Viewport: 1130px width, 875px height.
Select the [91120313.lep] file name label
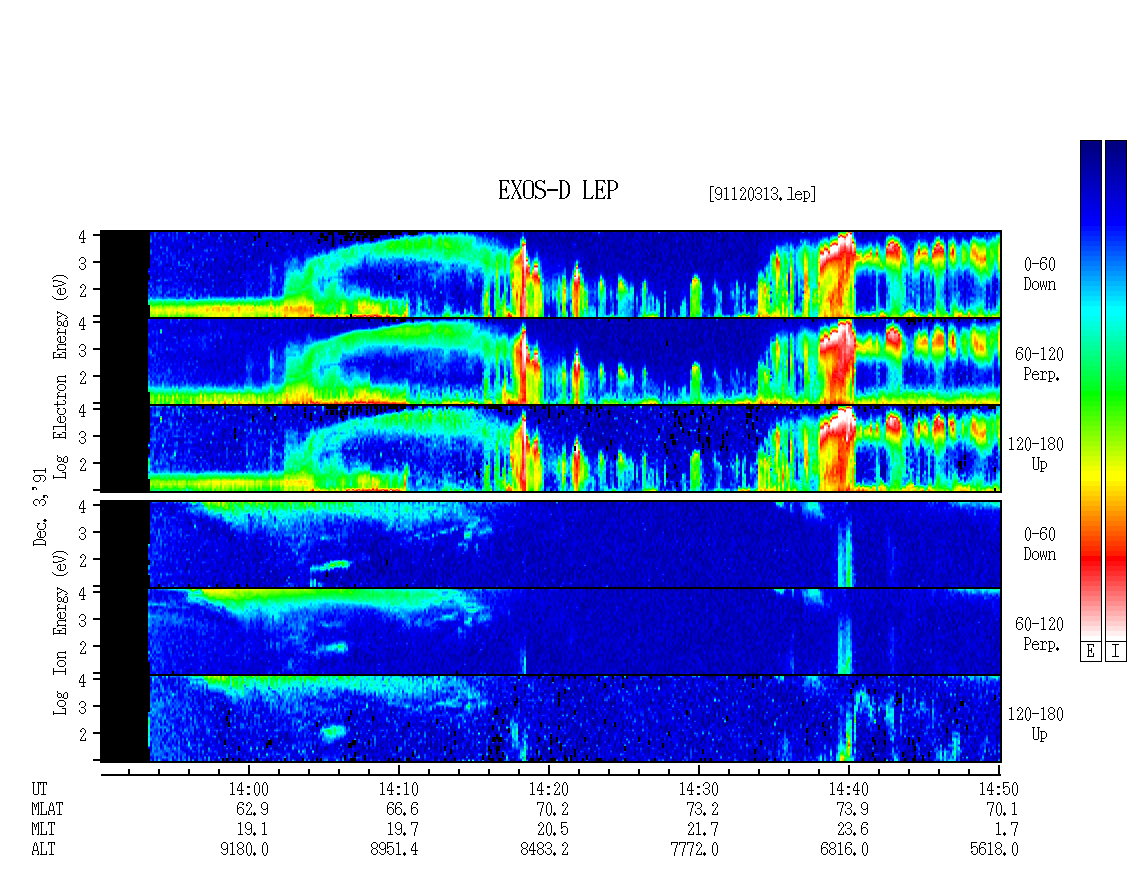pos(762,194)
